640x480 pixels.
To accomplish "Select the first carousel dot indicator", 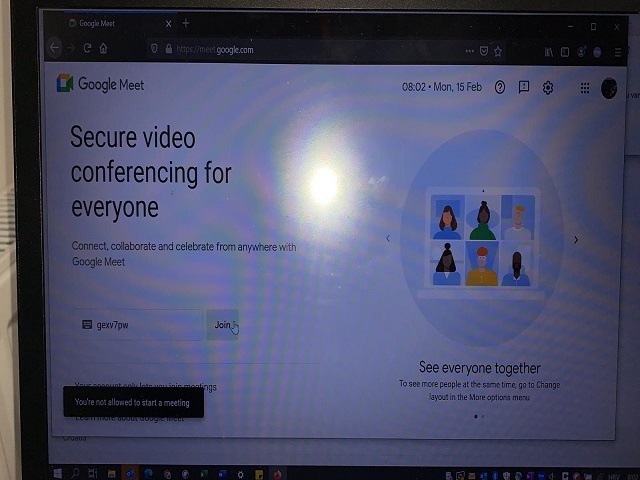I will point(476,416).
